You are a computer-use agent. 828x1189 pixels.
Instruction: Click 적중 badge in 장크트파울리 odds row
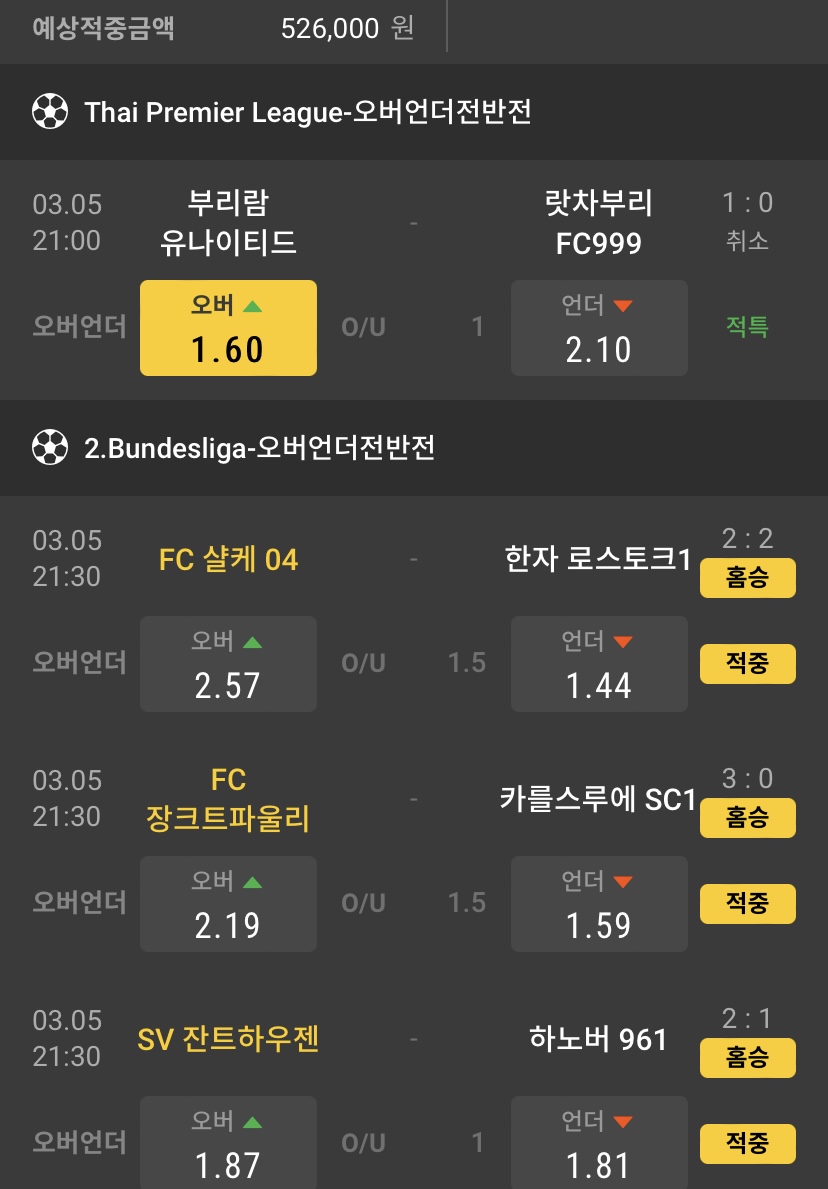(747, 904)
